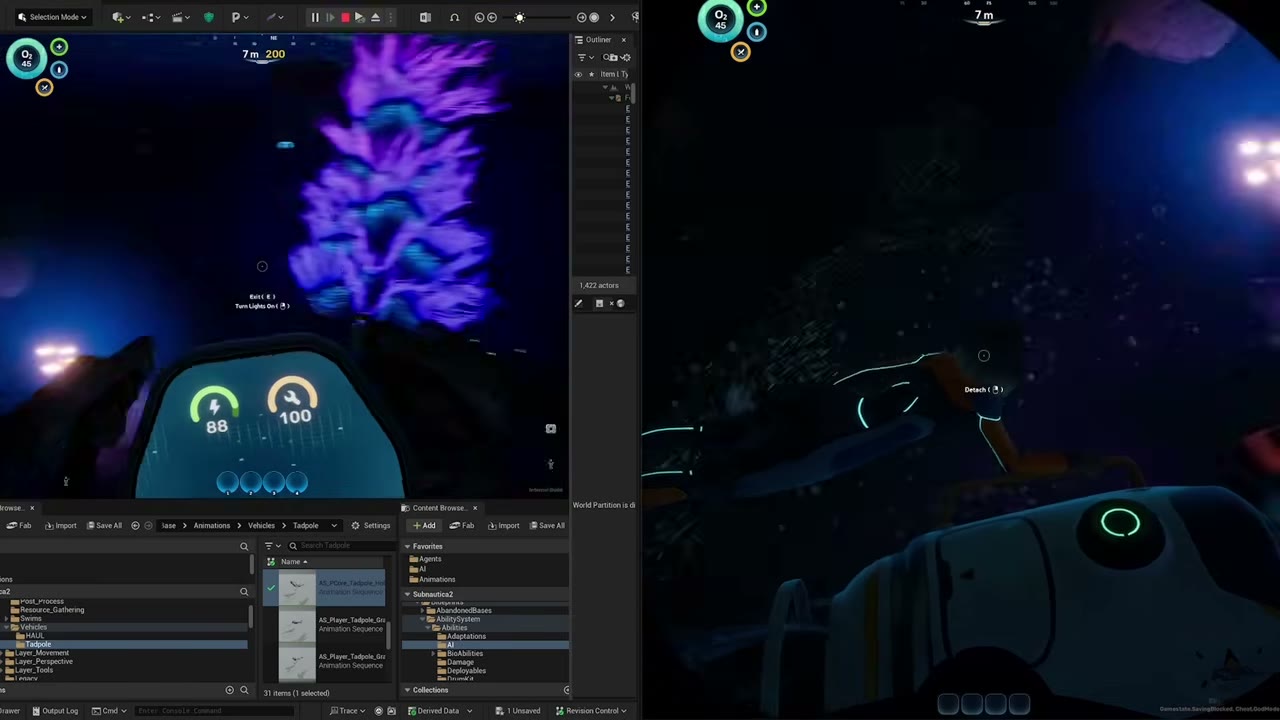Pause the running game session
This screenshot has width=1280, height=720.
pos(315,17)
